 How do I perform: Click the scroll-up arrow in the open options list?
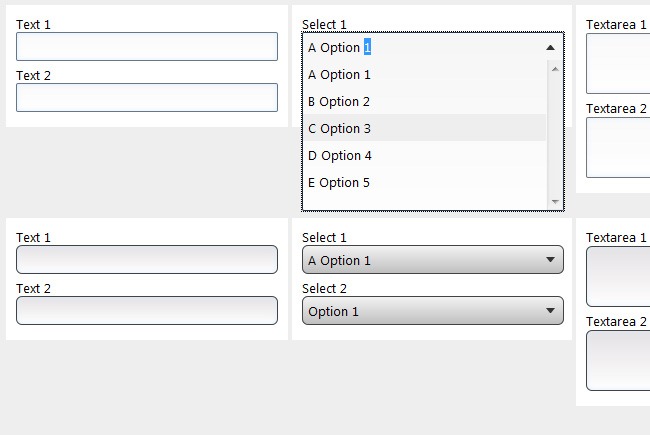click(555, 68)
